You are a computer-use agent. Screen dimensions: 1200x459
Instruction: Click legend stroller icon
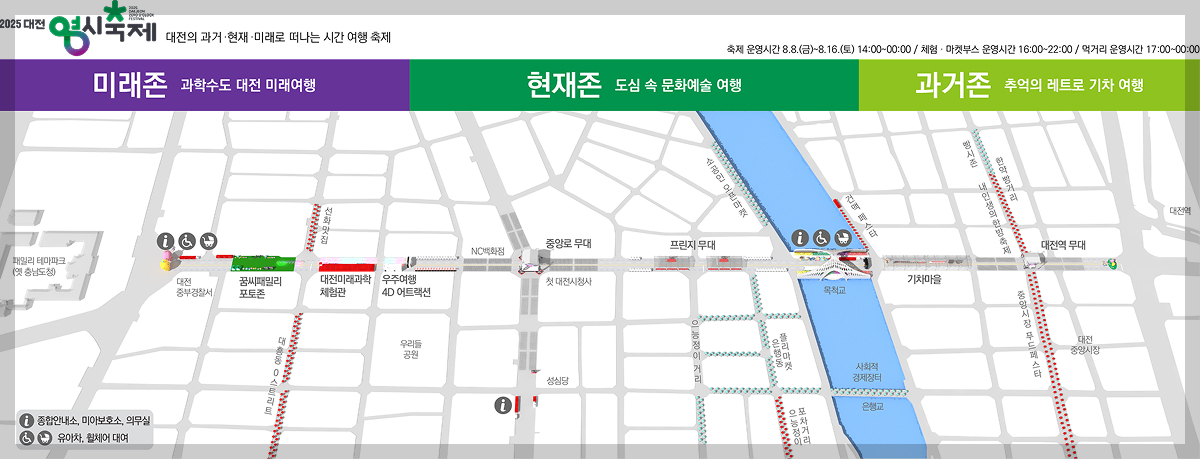click(x=44, y=437)
